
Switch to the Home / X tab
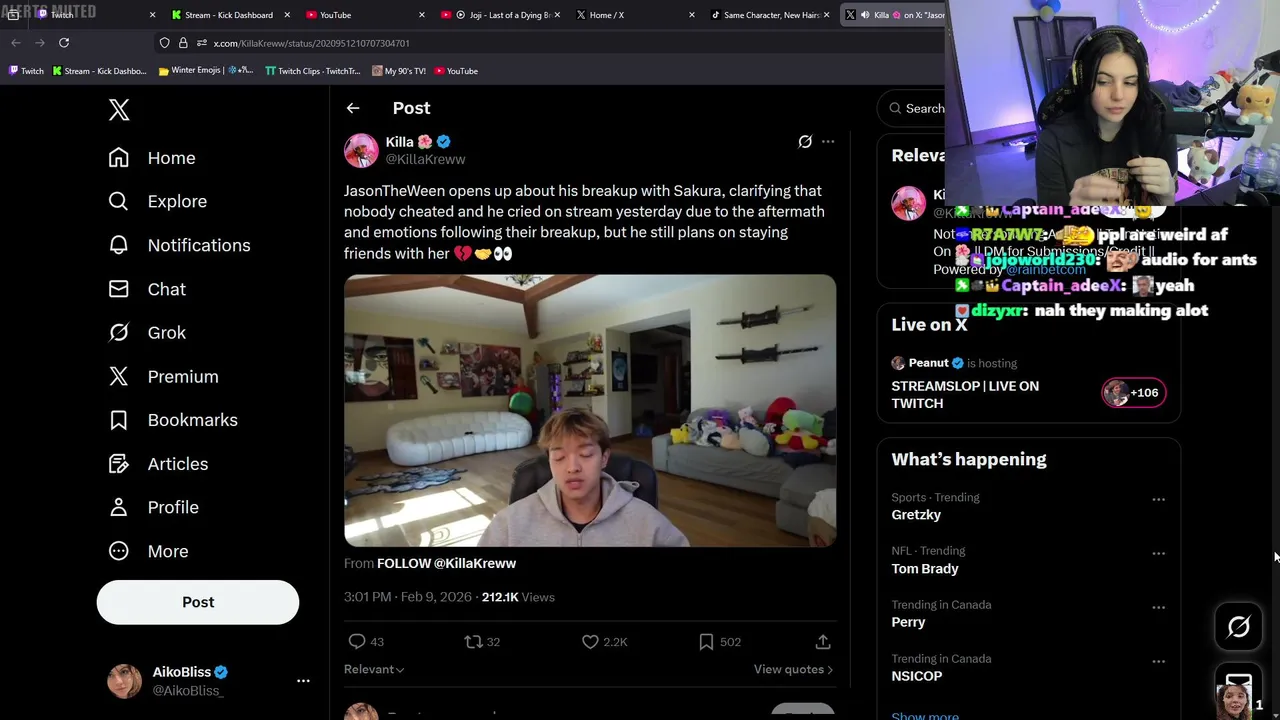coord(635,15)
